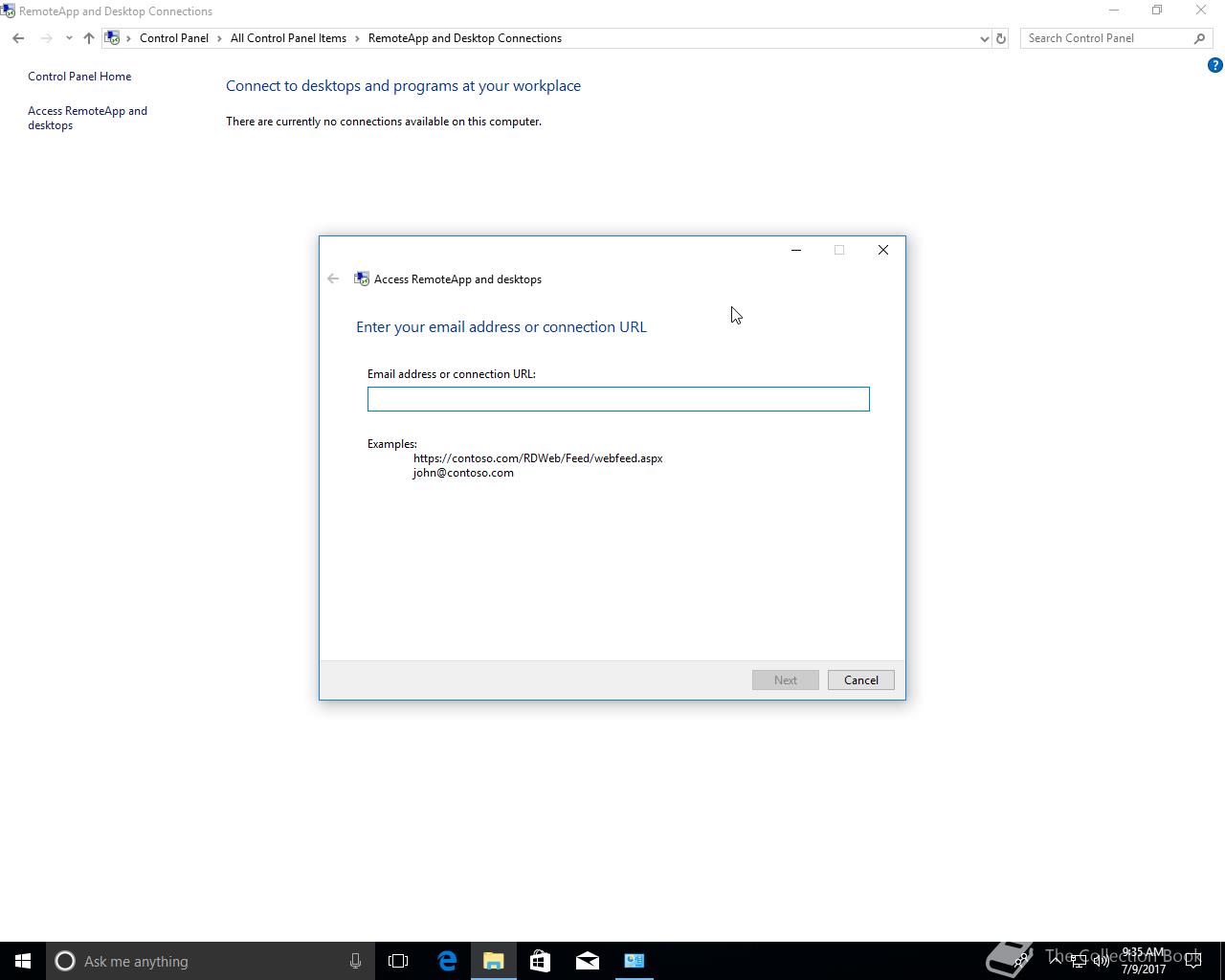Click the forward navigation arrow

click(x=46, y=38)
